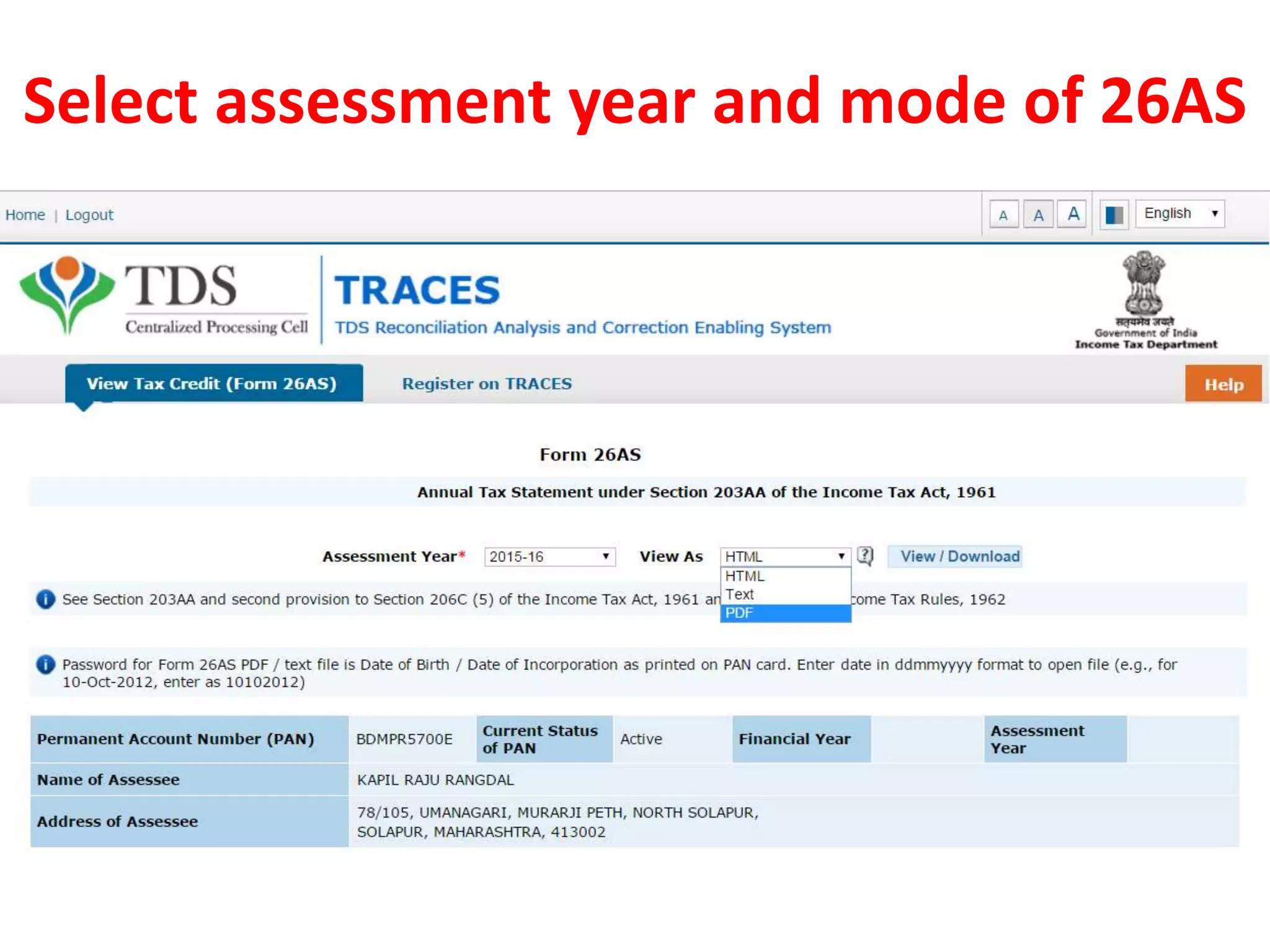Screen dimensions: 1270x952
Task: Collapse the View As HTML dropdown
Action: click(785, 557)
